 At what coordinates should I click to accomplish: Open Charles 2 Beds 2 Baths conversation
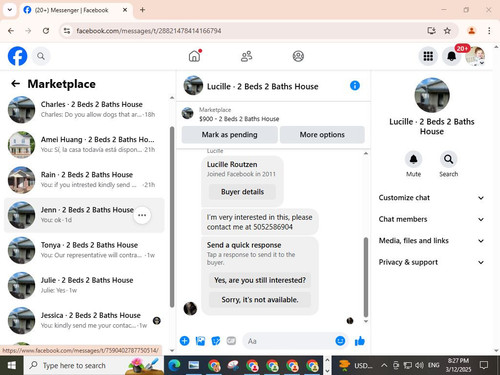click(x=84, y=109)
